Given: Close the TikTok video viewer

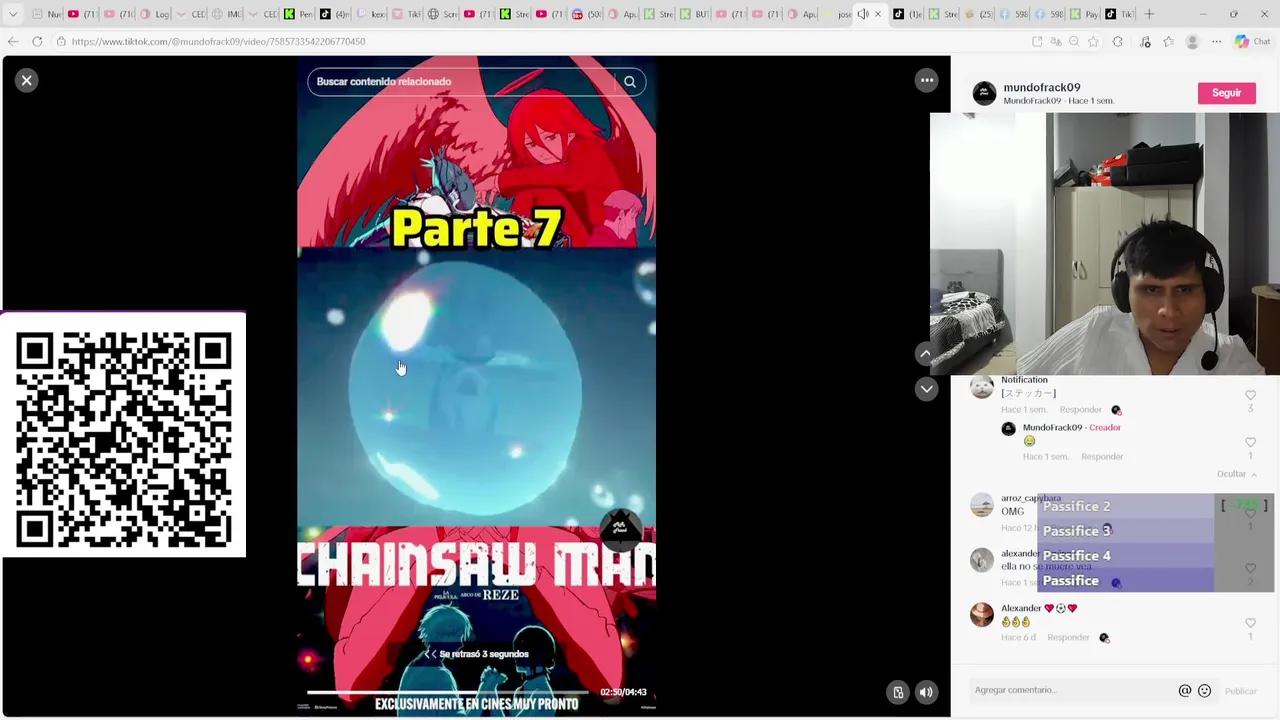Looking at the screenshot, I should [27, 80].
